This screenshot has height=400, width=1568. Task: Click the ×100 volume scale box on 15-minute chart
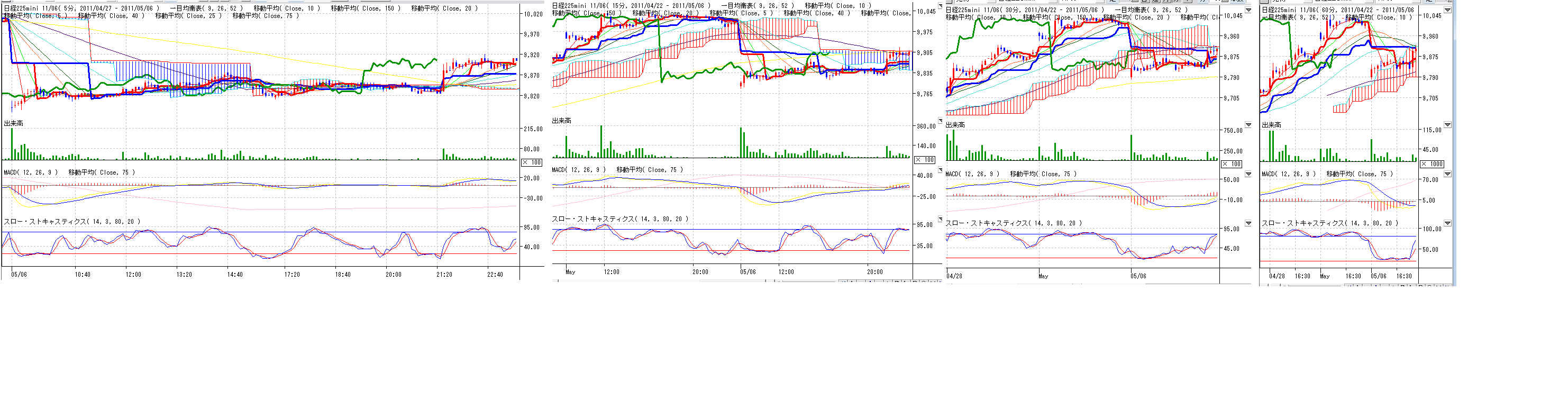point(925,159)
